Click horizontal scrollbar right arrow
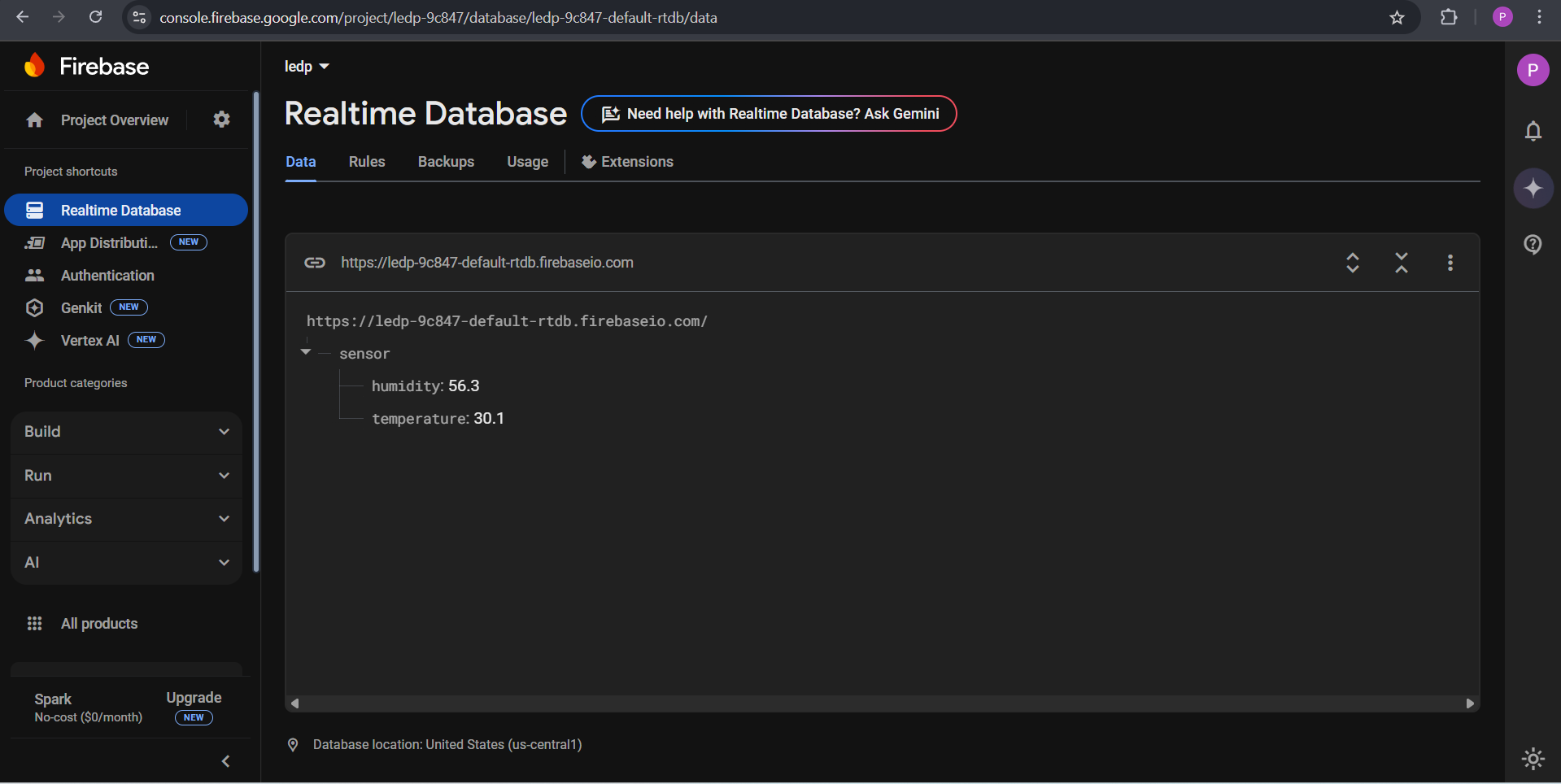The image size is (1561, 784). click(1470, 703)
